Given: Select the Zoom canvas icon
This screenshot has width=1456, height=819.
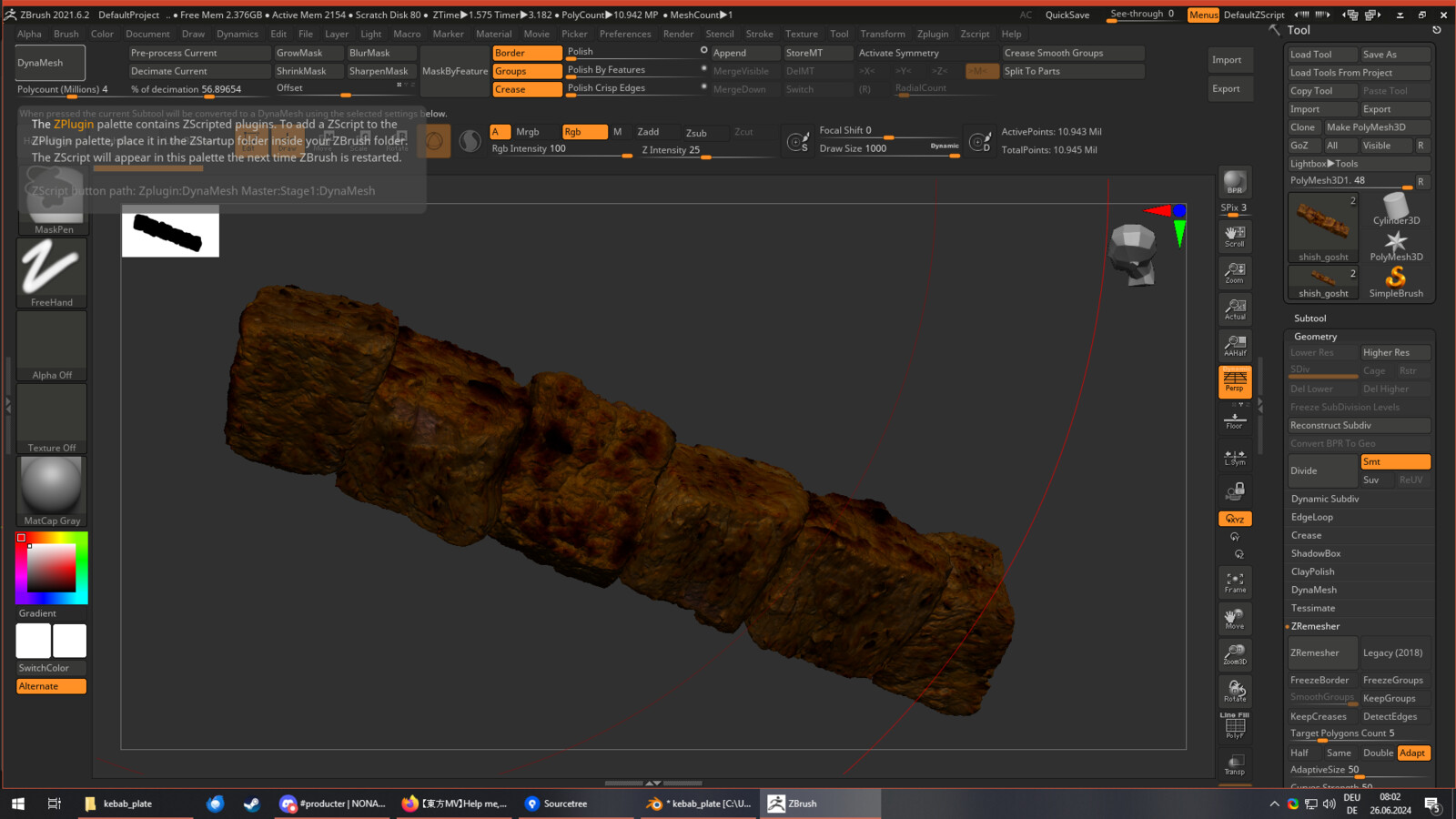Looking at the screenshot, I should pyautogui.click(x=1235, y=272).
